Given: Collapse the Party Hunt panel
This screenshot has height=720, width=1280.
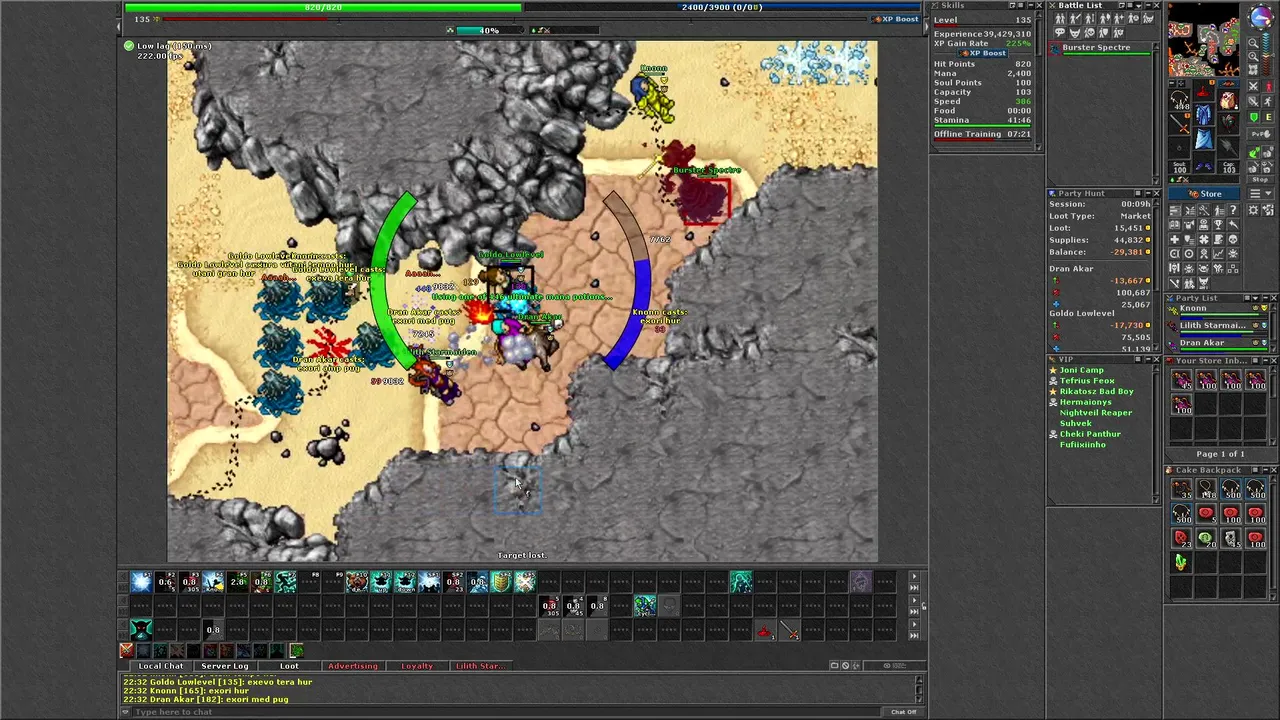Looking at the screenshot, I should click(1148, 193).
